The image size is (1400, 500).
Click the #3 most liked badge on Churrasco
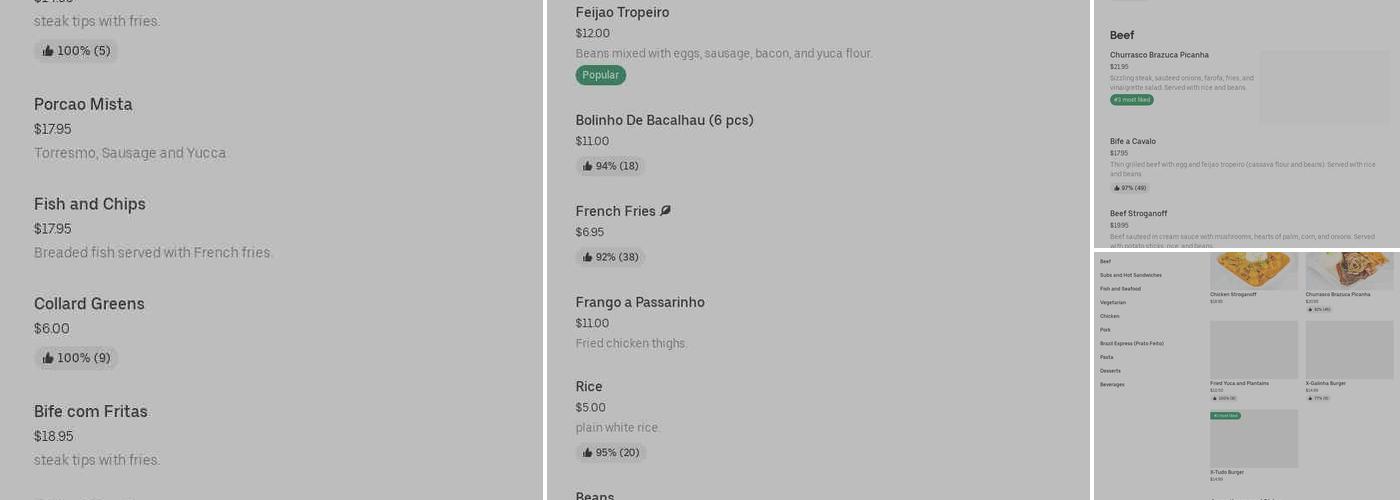[1131, 100]
